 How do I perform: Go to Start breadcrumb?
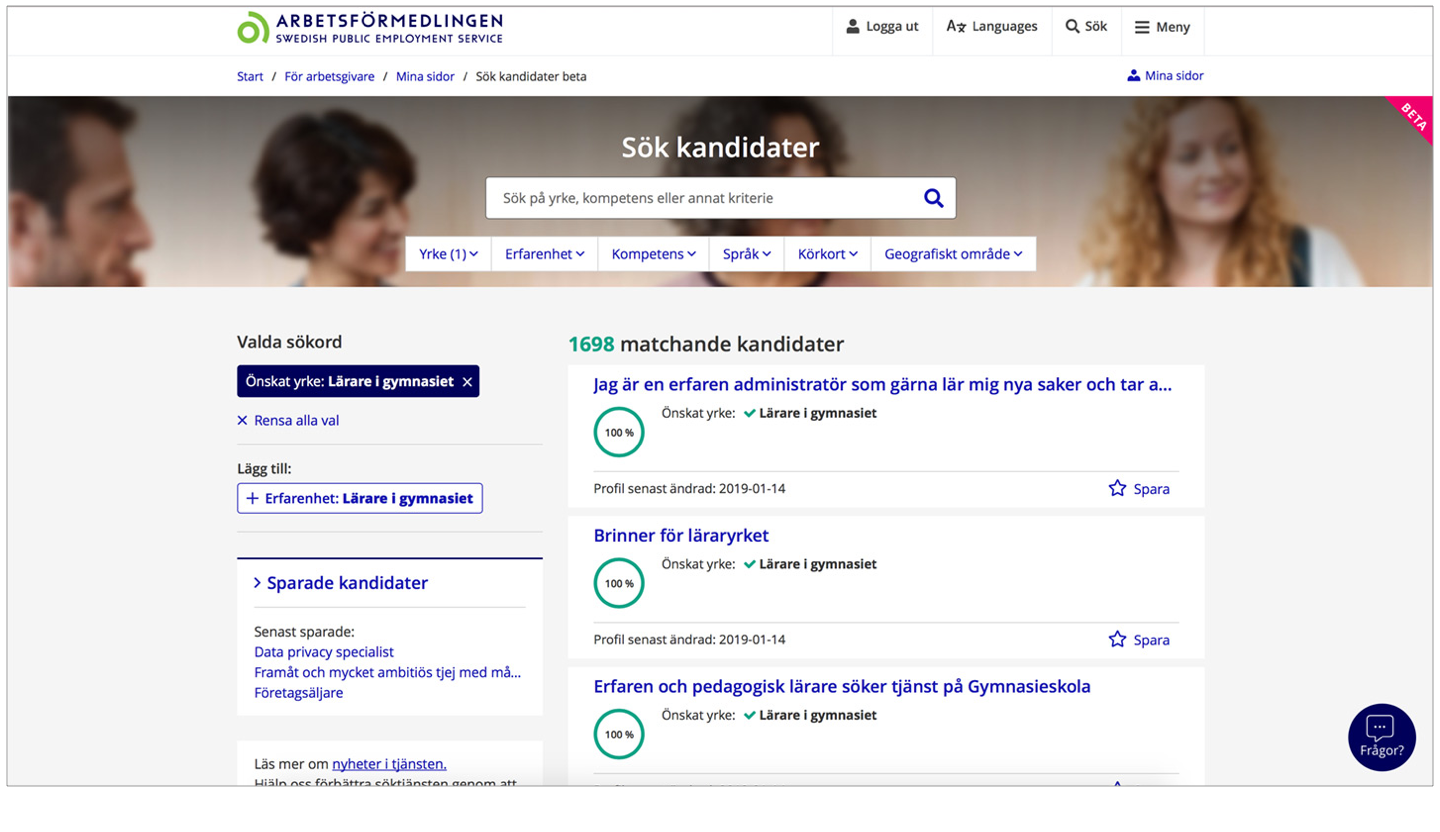250,76
